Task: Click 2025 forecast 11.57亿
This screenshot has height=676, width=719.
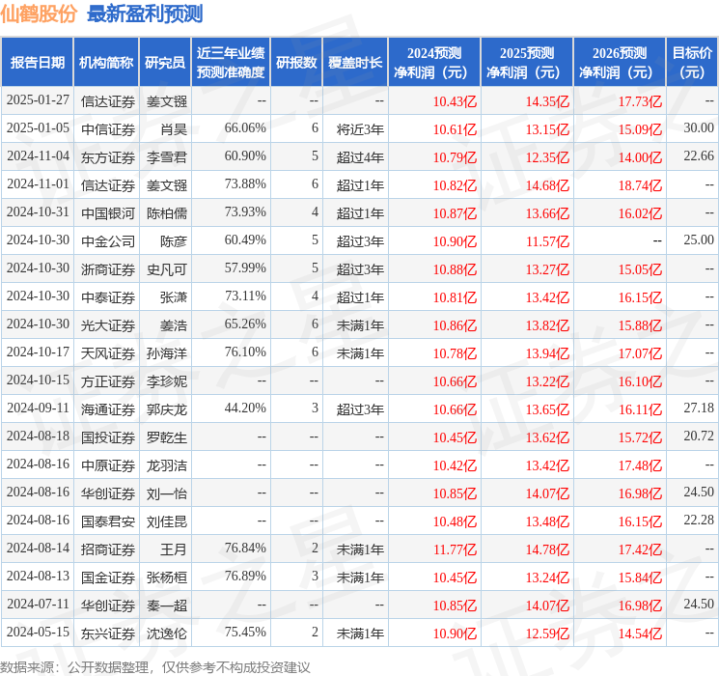Action: 547,242
